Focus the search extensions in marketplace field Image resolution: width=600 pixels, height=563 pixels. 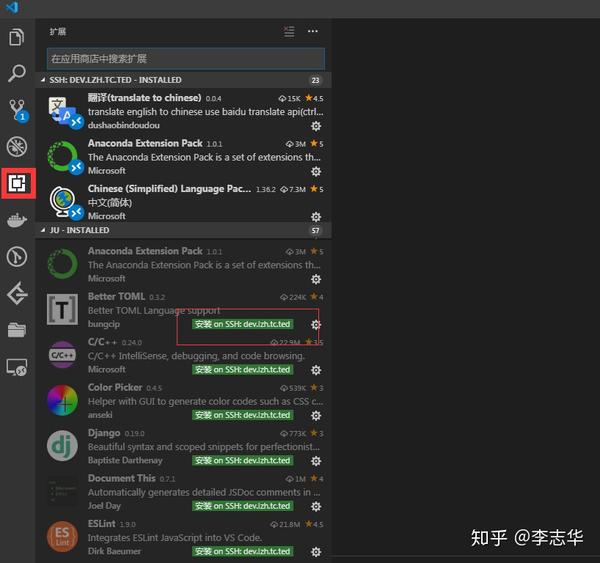(186, 59)
